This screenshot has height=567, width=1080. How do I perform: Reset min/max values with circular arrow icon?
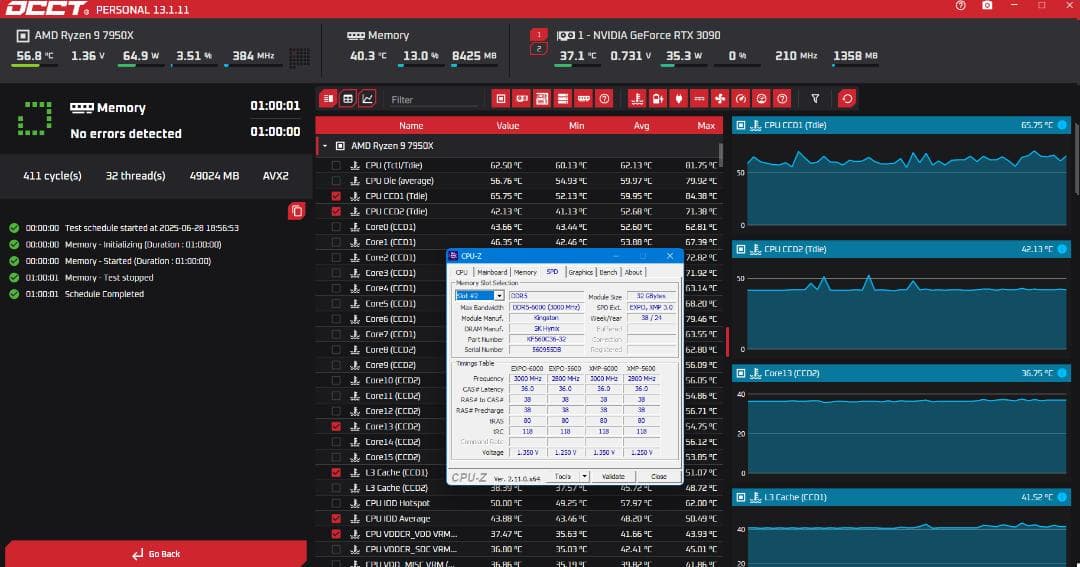[x=847, y=99]
